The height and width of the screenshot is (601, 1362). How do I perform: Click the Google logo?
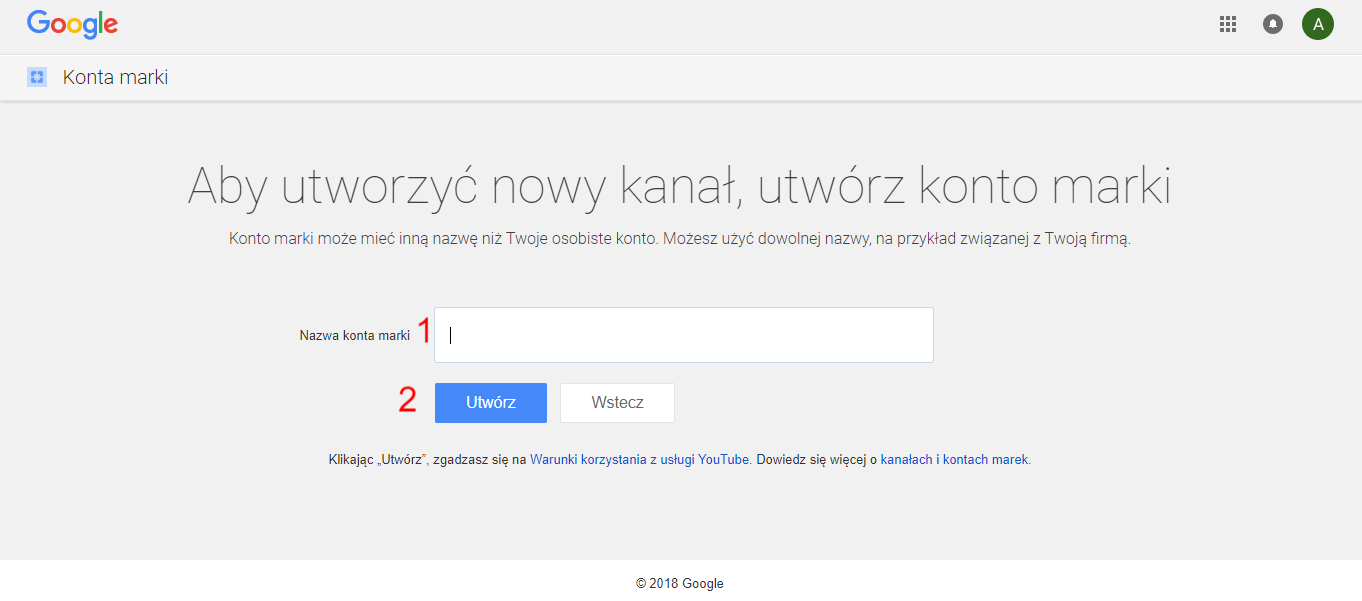[x=72, y=24]
